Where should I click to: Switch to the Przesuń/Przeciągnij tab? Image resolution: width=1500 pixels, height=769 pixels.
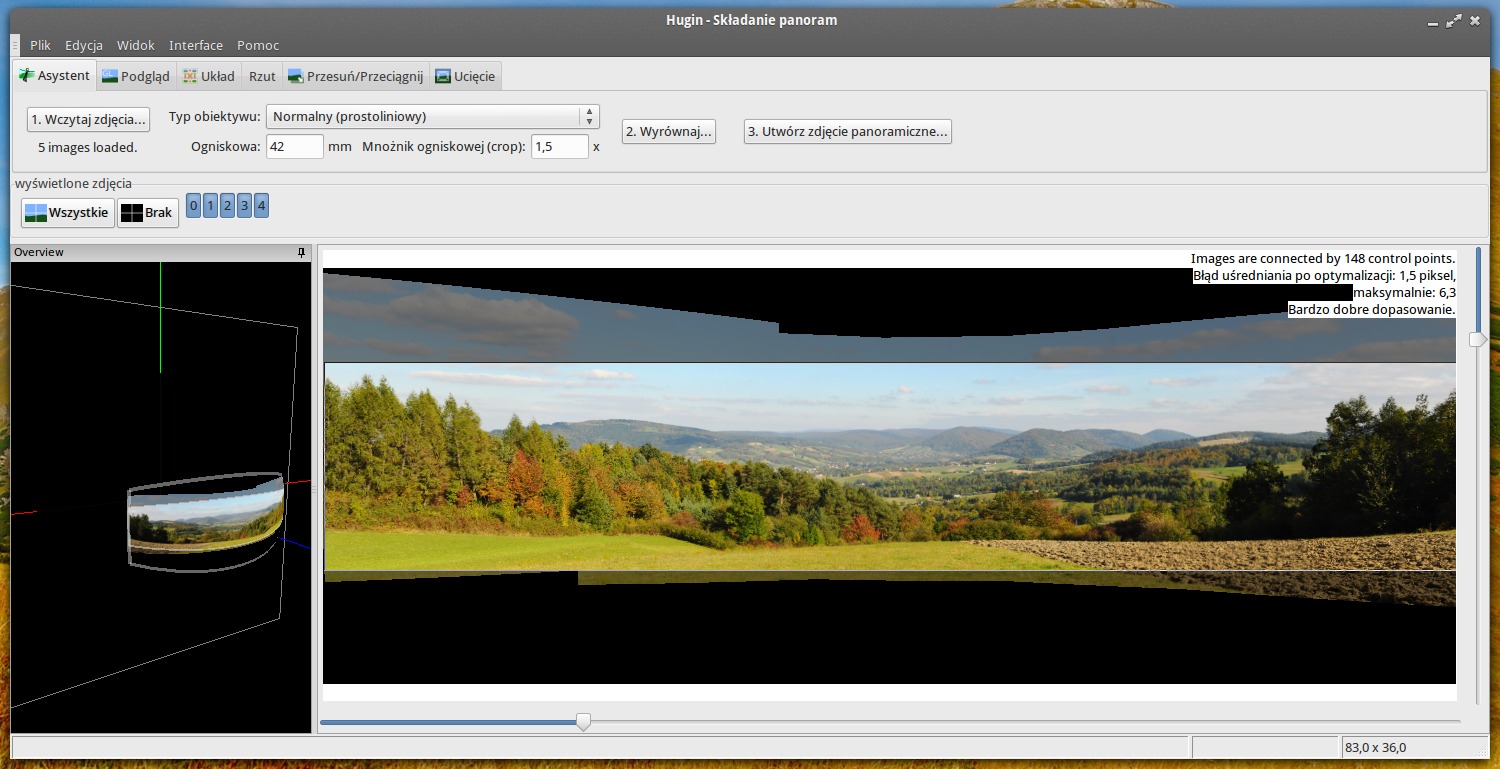click(x=355, y=76)
